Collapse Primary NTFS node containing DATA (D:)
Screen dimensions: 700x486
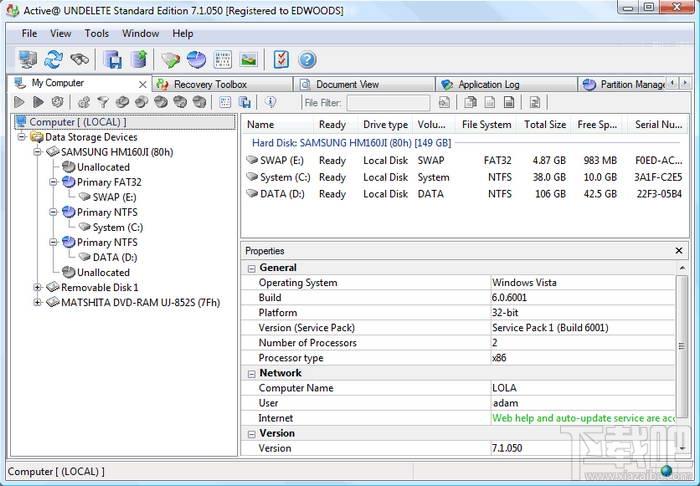[53, 242]
